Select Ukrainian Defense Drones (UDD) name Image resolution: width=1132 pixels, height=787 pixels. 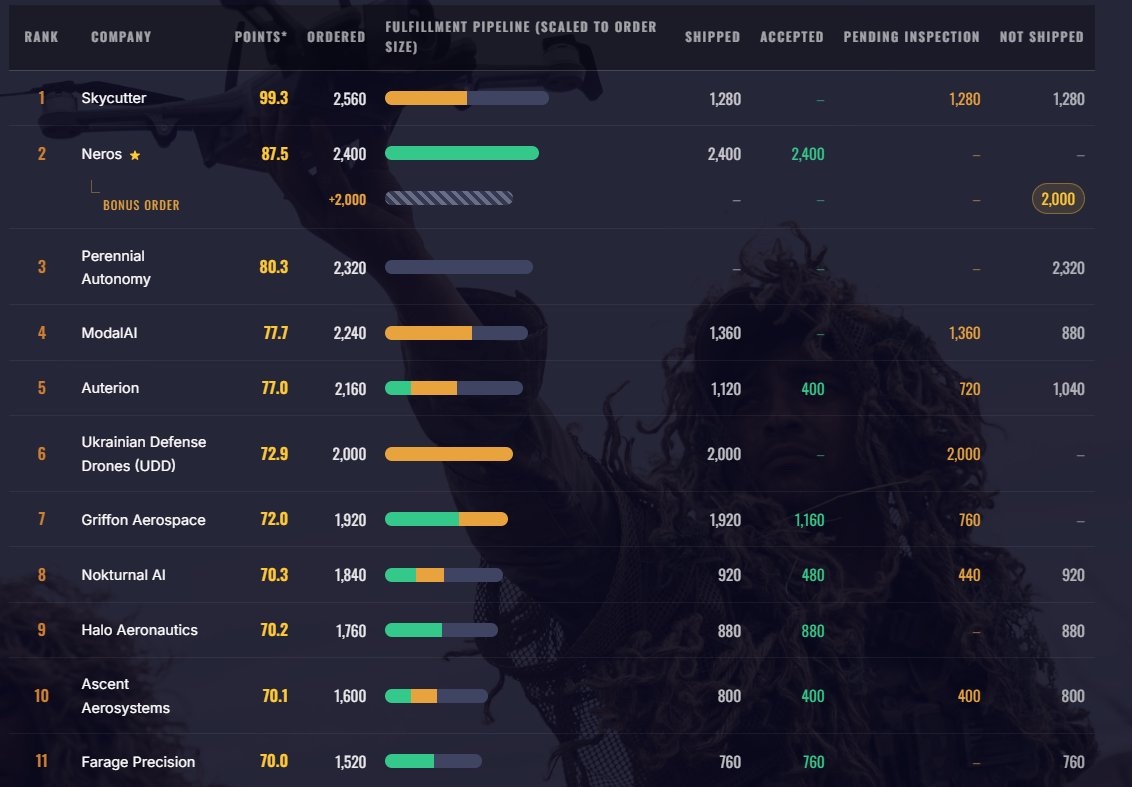pos(144,453)
